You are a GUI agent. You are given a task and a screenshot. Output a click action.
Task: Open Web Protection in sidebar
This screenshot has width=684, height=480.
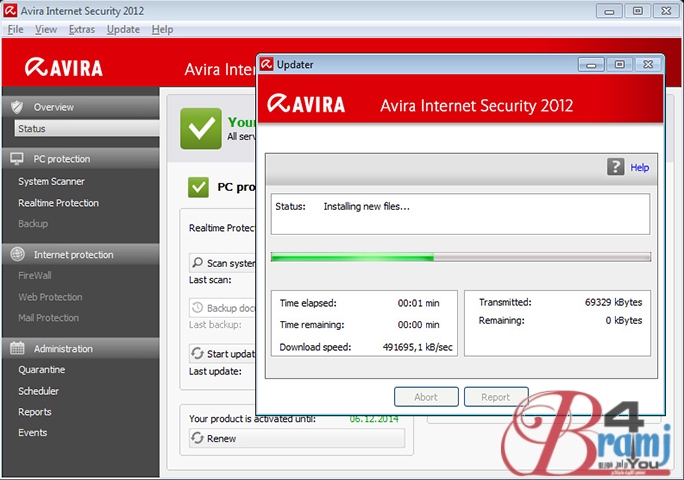(x=50, y=297)
